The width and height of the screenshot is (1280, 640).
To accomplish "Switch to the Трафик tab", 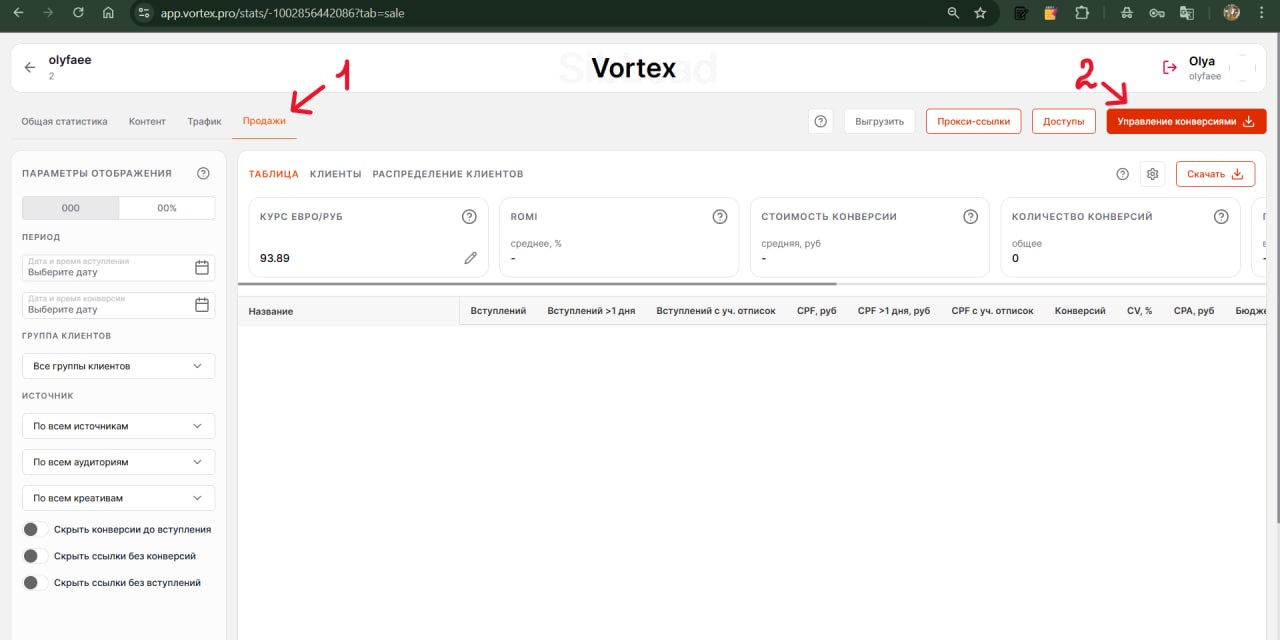I will click(204, 121).
